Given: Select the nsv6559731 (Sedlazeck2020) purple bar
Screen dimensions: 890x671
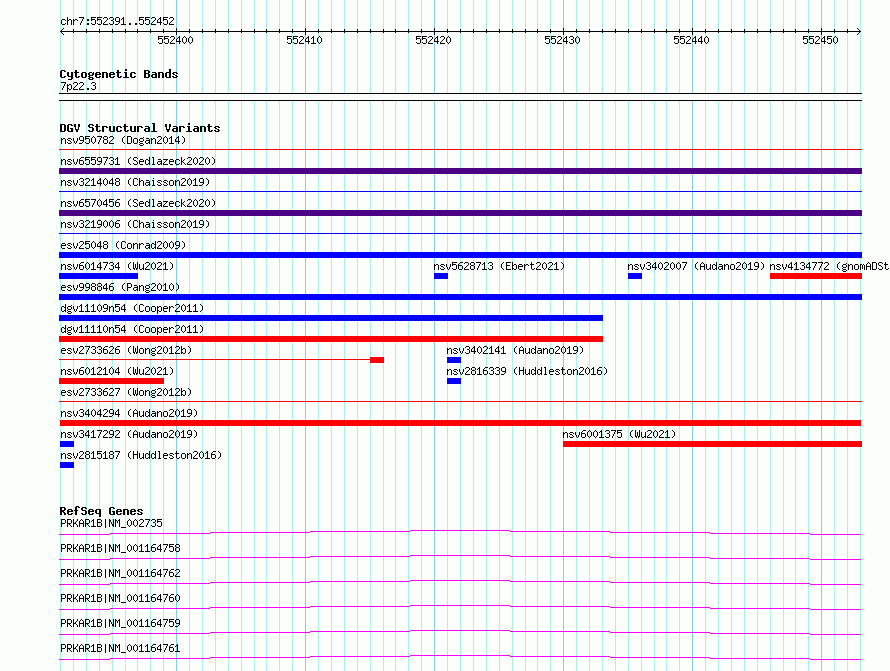Looking at the screenshot, I should [460, 171].
